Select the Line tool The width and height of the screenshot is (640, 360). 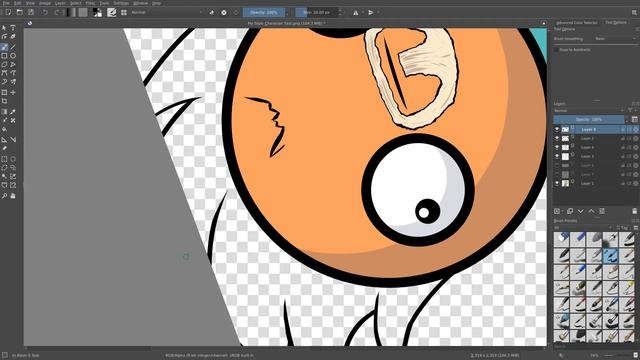(13, 47)
